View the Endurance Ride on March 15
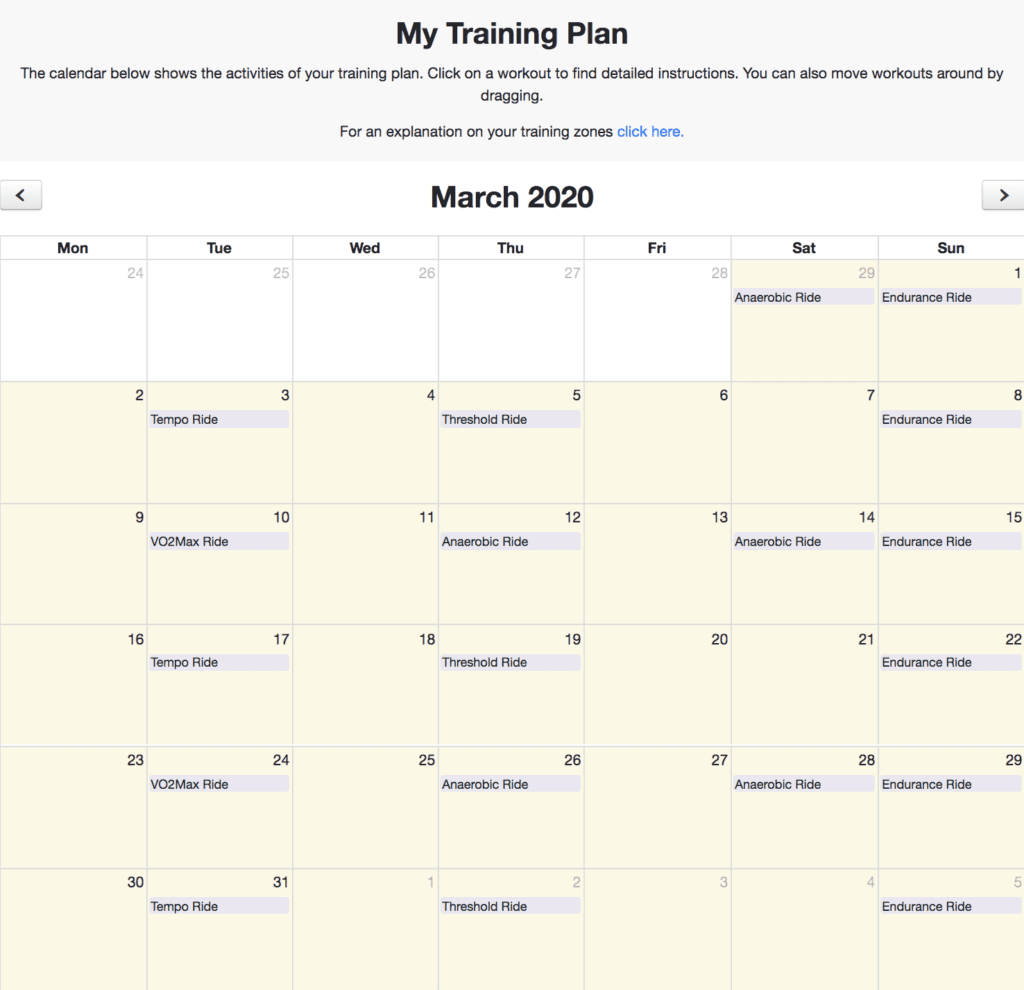The image size is (1024, 990). point(949,541)
